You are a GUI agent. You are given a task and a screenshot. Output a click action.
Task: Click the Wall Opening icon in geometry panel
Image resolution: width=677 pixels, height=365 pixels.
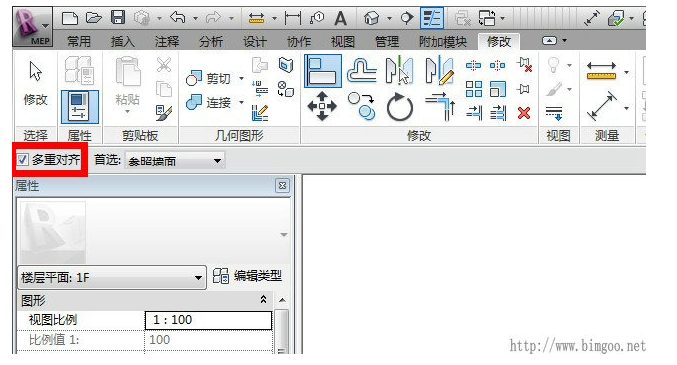click(285, 65)
